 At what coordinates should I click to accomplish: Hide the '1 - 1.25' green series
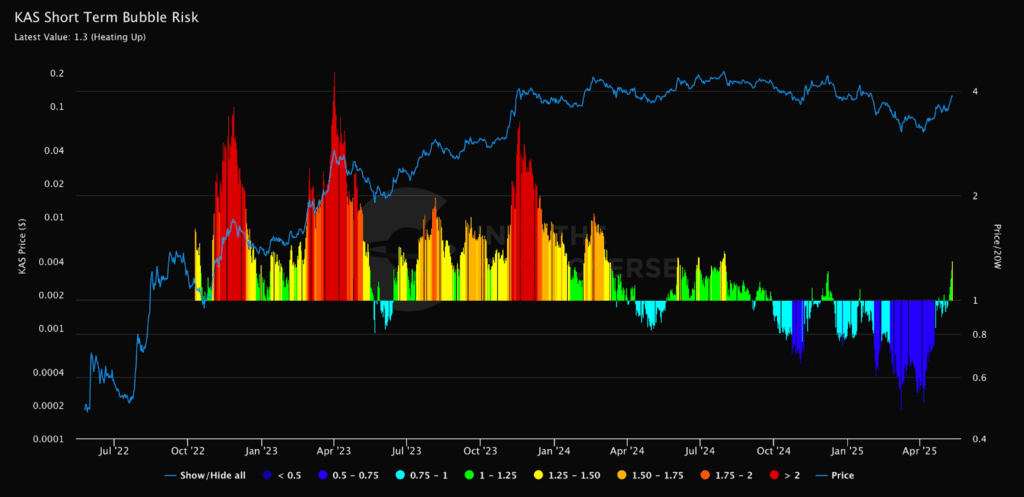490,475
